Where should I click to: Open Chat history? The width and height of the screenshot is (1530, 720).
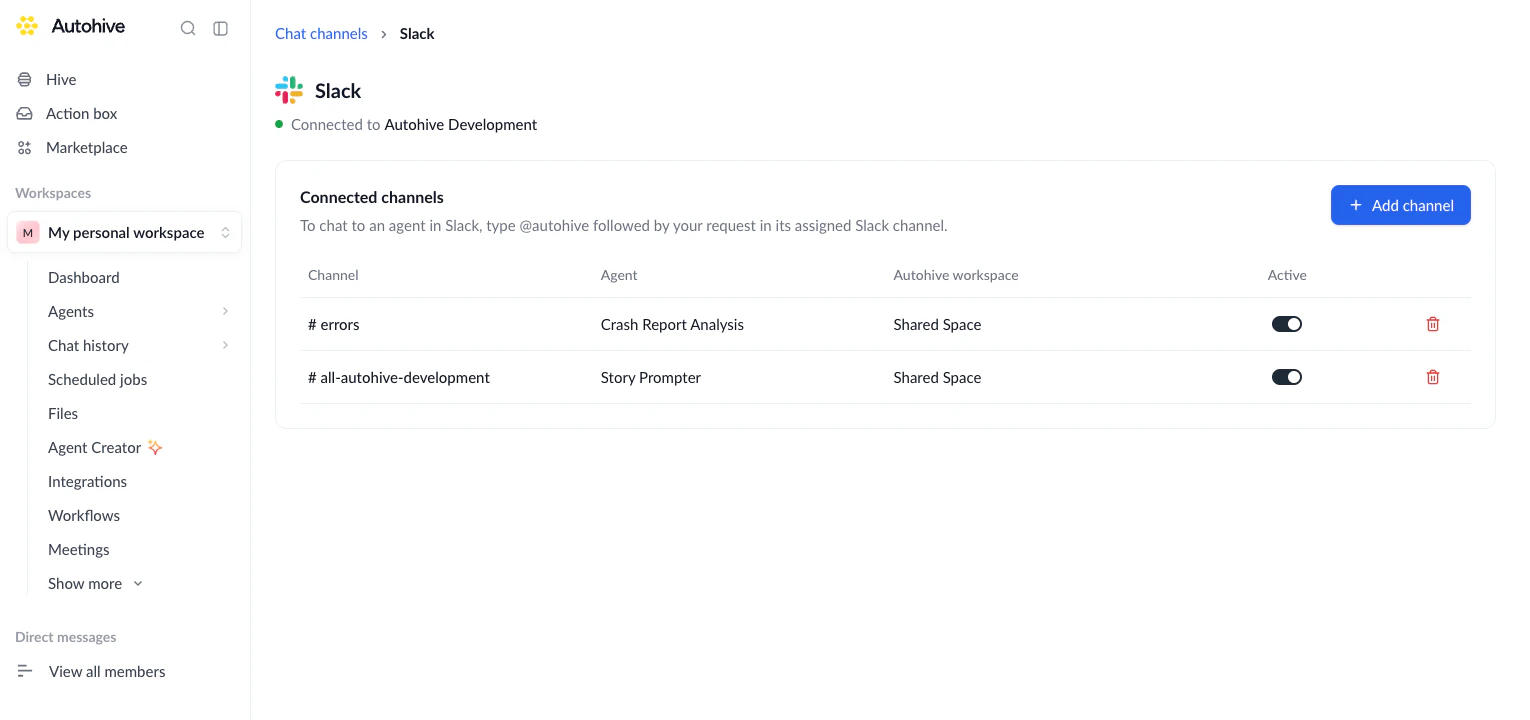(x=88, y=346)
